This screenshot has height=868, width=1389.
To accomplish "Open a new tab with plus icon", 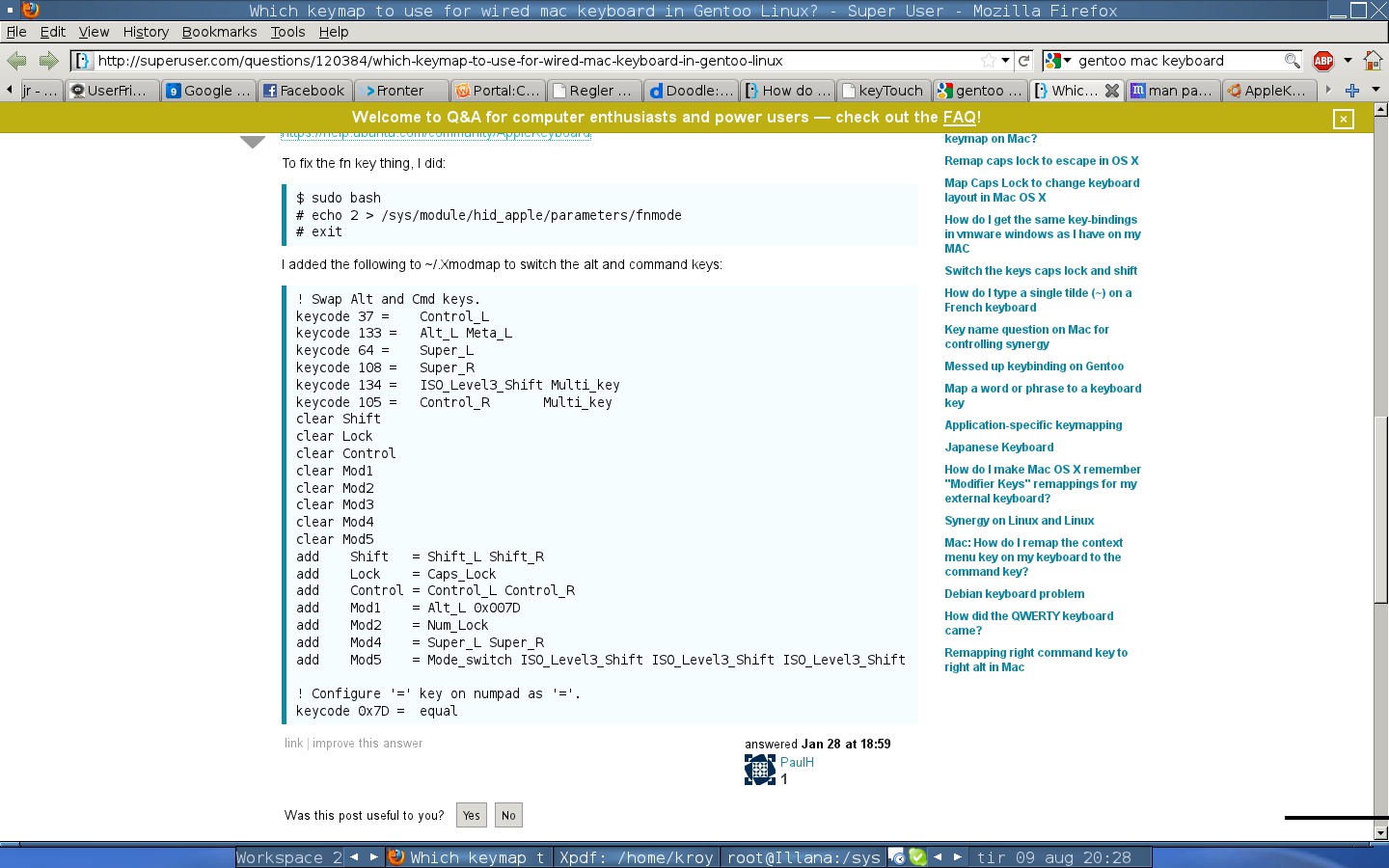I will pos(1352,90).
